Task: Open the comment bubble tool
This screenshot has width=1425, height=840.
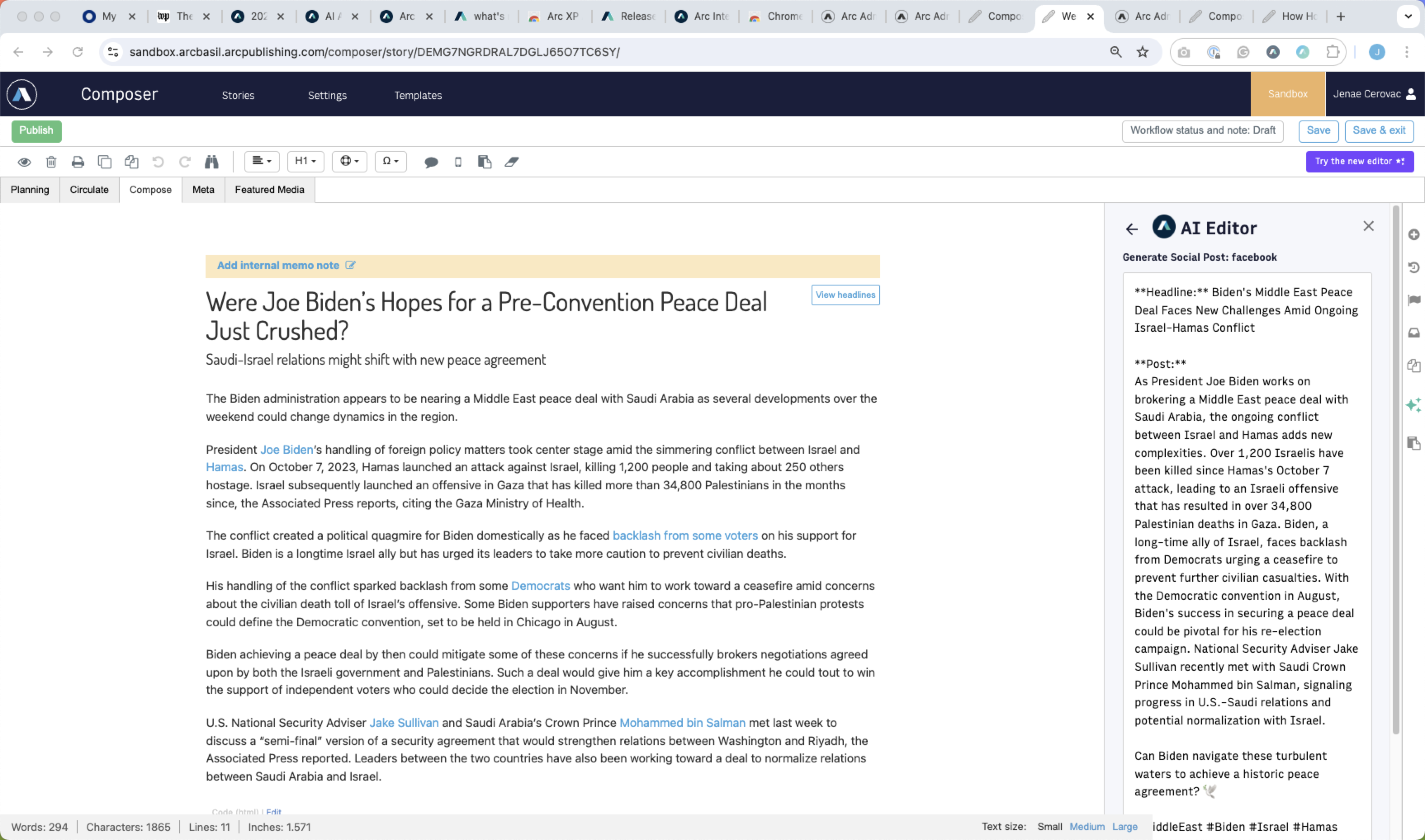Action: pyautogui.click(x=431, y=163)
